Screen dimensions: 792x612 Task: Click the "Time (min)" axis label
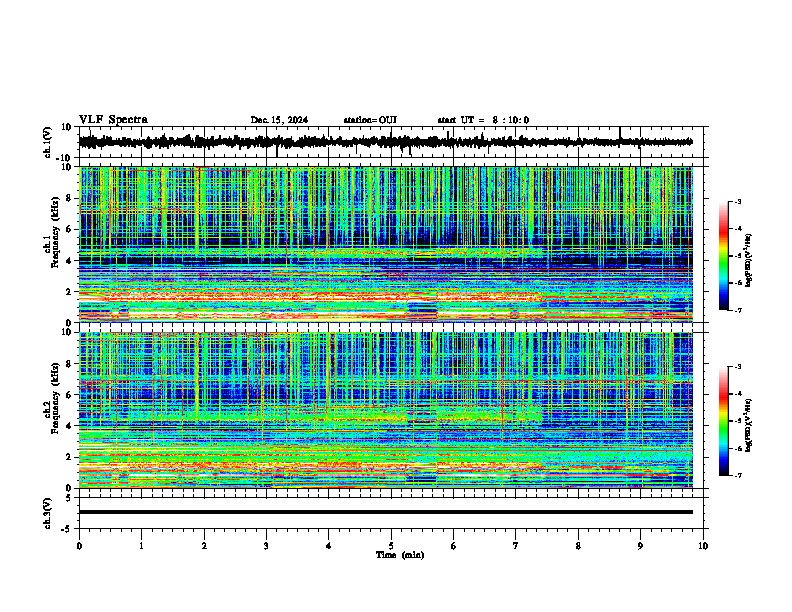400,555
